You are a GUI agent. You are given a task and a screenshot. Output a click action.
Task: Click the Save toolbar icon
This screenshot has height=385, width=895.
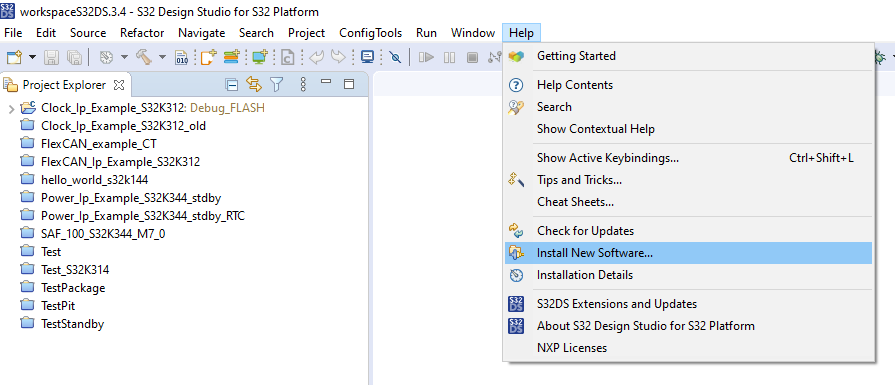52,56
